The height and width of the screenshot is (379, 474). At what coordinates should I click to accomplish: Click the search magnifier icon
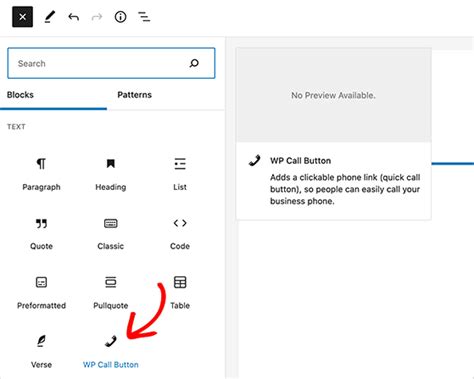click(194, 63)
